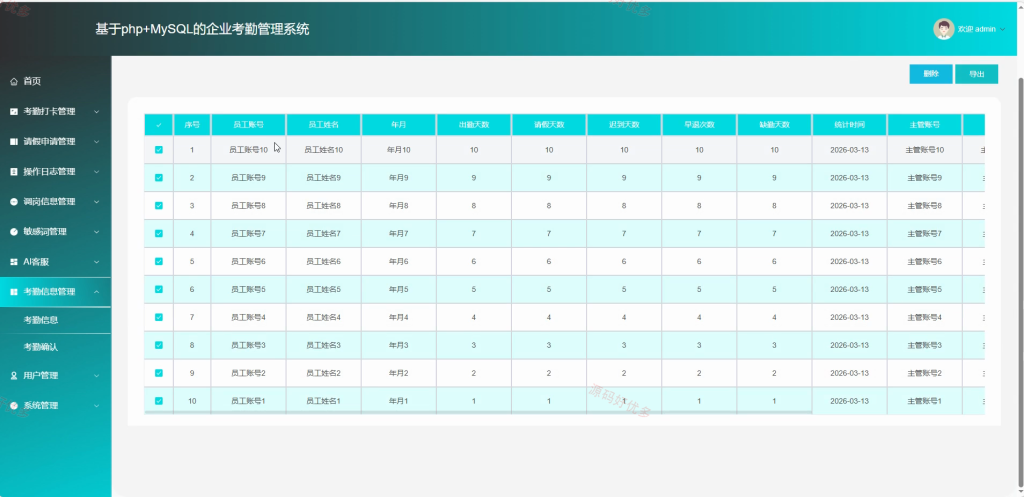
Task: Uncheck the checkbox for row 员工账号10
Action: [x=159, y=150]
